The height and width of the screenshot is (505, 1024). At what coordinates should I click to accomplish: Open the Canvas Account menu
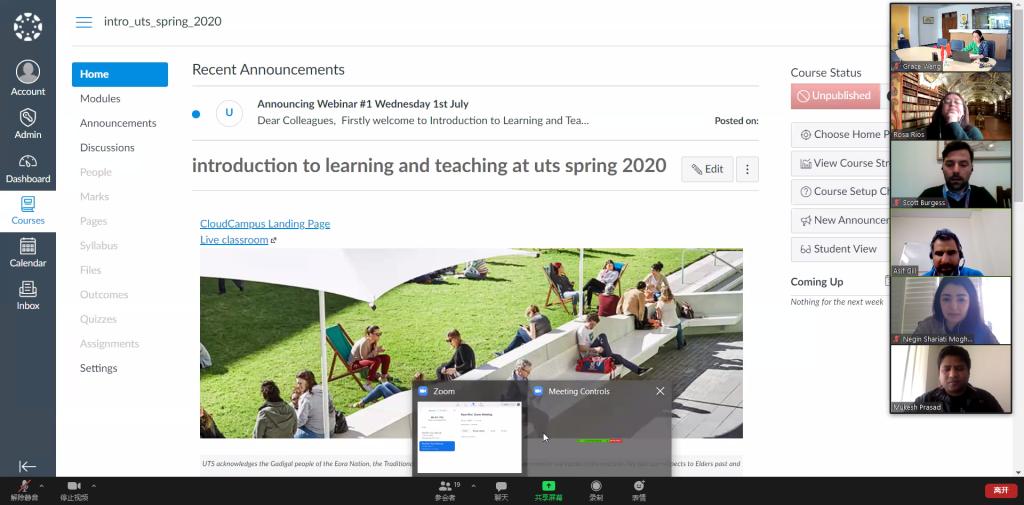coord(28,78)
